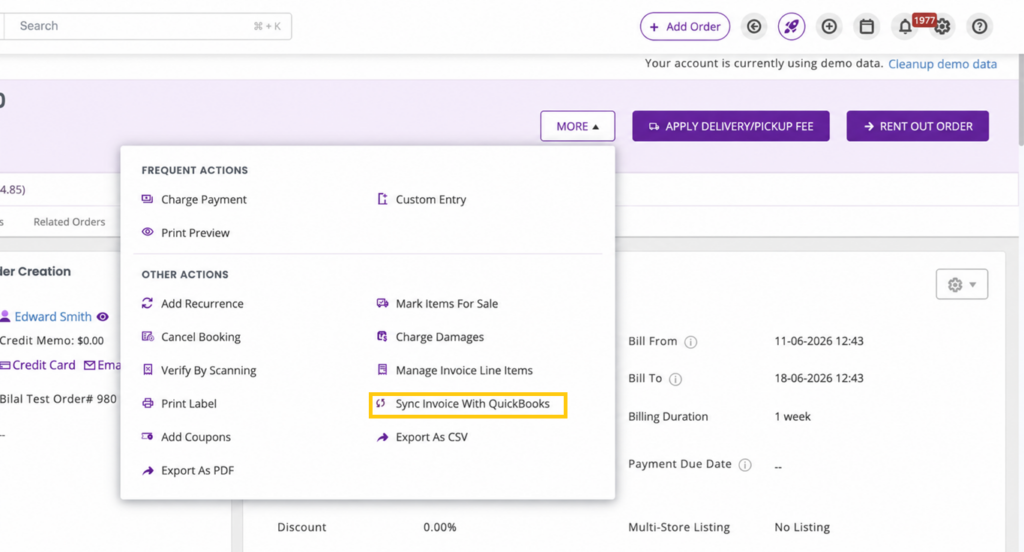The height and width of the screenshot is (552, 1024).
Task: Click the plus circle icon in header
Action: [x=829, y=26]
